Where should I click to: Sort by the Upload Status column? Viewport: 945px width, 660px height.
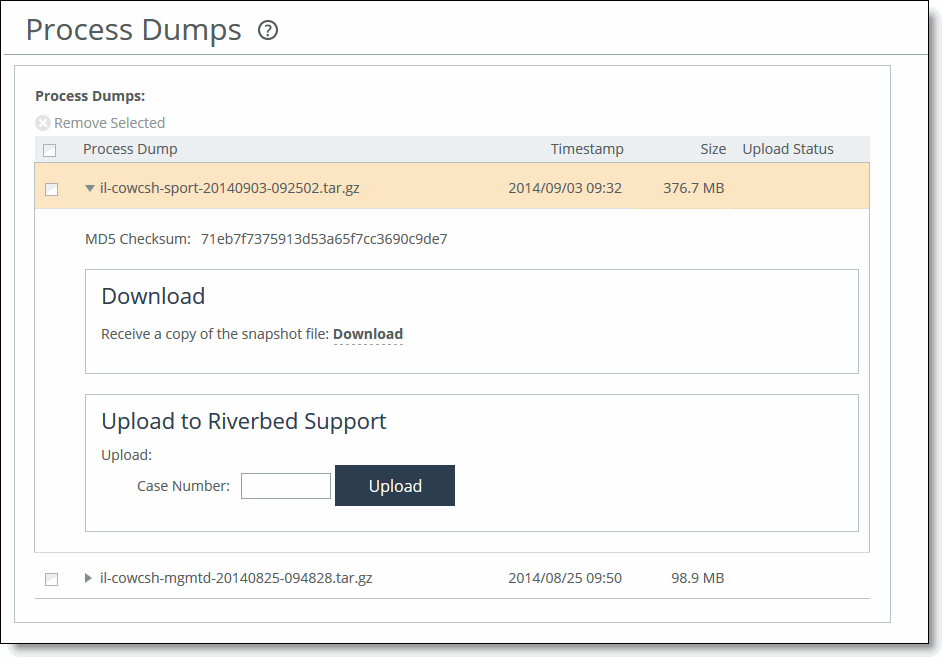tap(787, 148)
